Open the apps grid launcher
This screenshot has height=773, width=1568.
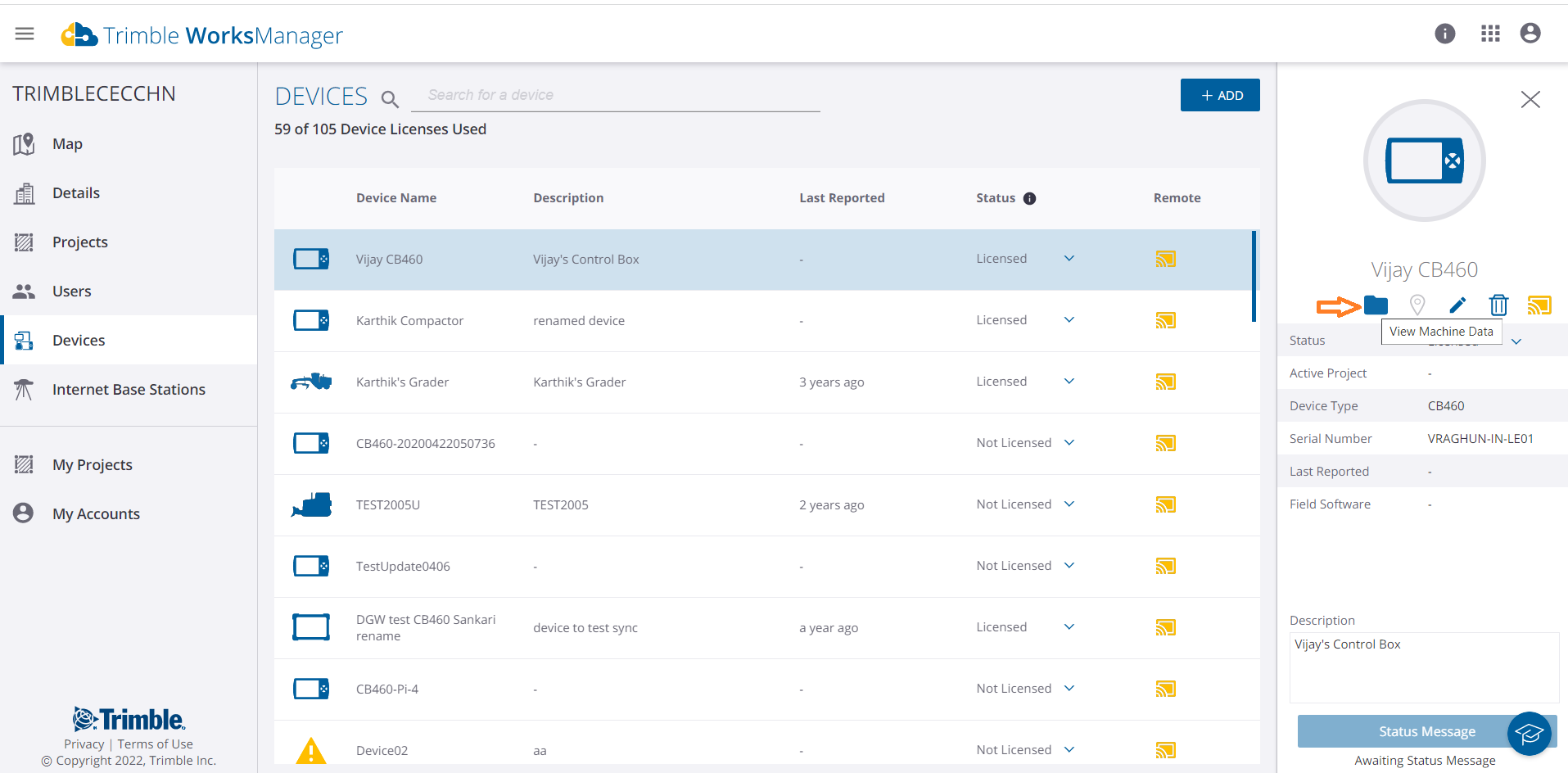[1490, 34]
